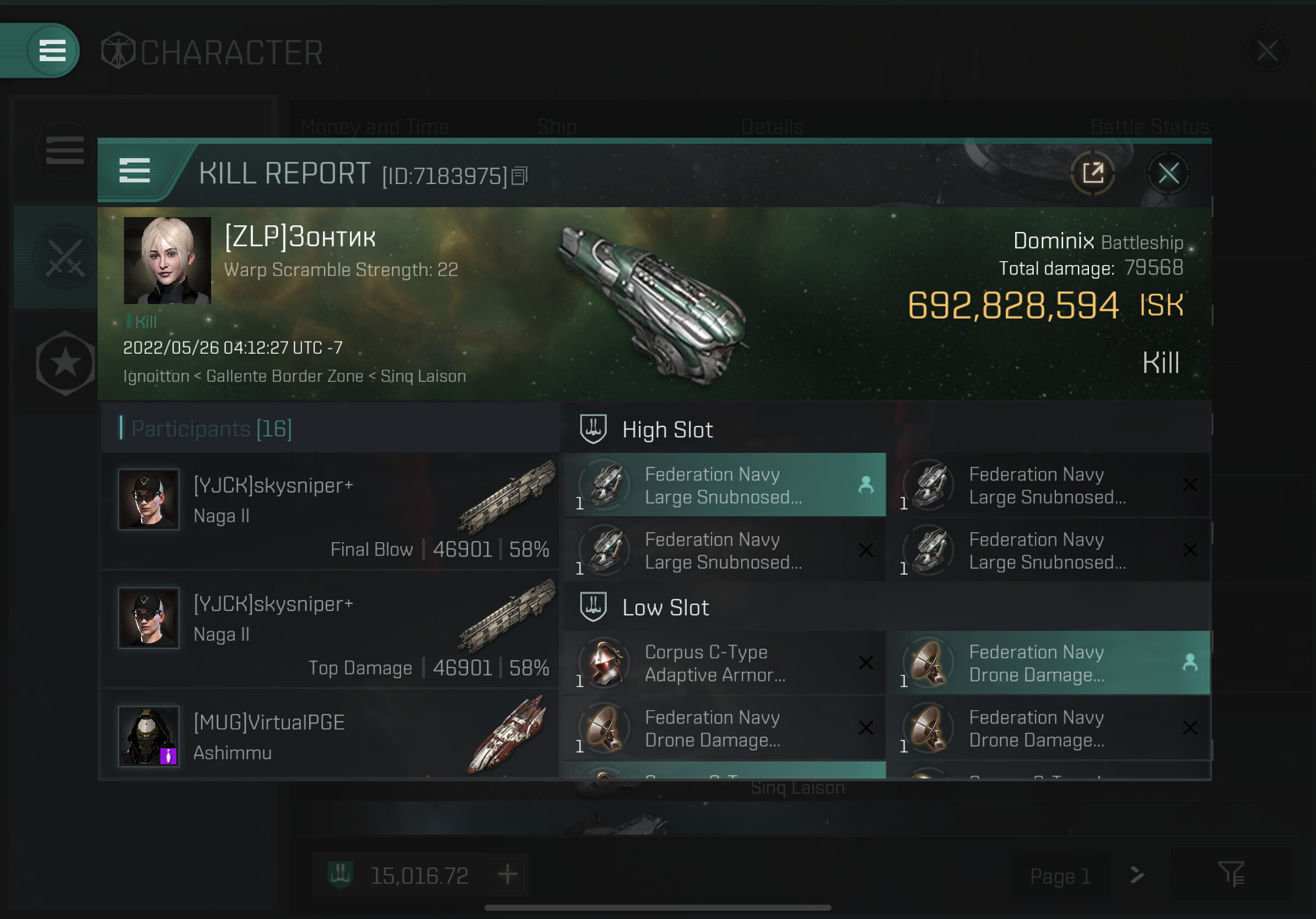Viewport: 1316px width, 919px height.
Task: Expand the Low Slot section header
Action: coord(887,607)
